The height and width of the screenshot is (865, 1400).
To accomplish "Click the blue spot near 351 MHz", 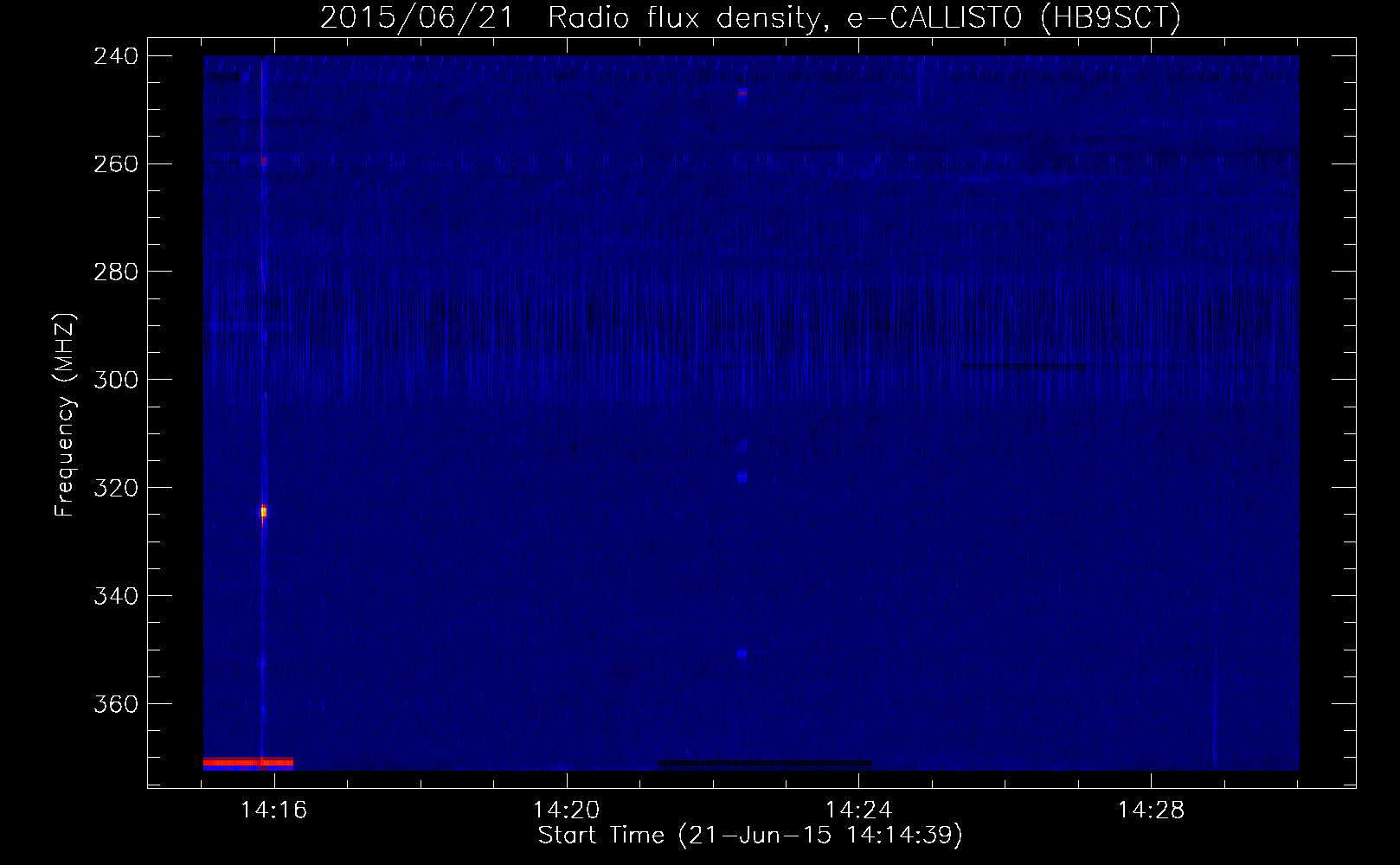I will click(x=742, y=655).
